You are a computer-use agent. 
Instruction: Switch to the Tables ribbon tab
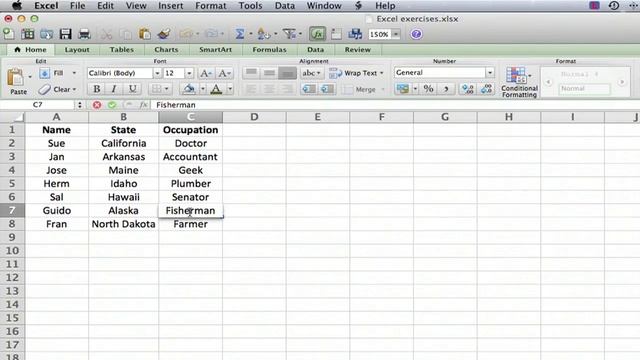(x=122, y=49)
